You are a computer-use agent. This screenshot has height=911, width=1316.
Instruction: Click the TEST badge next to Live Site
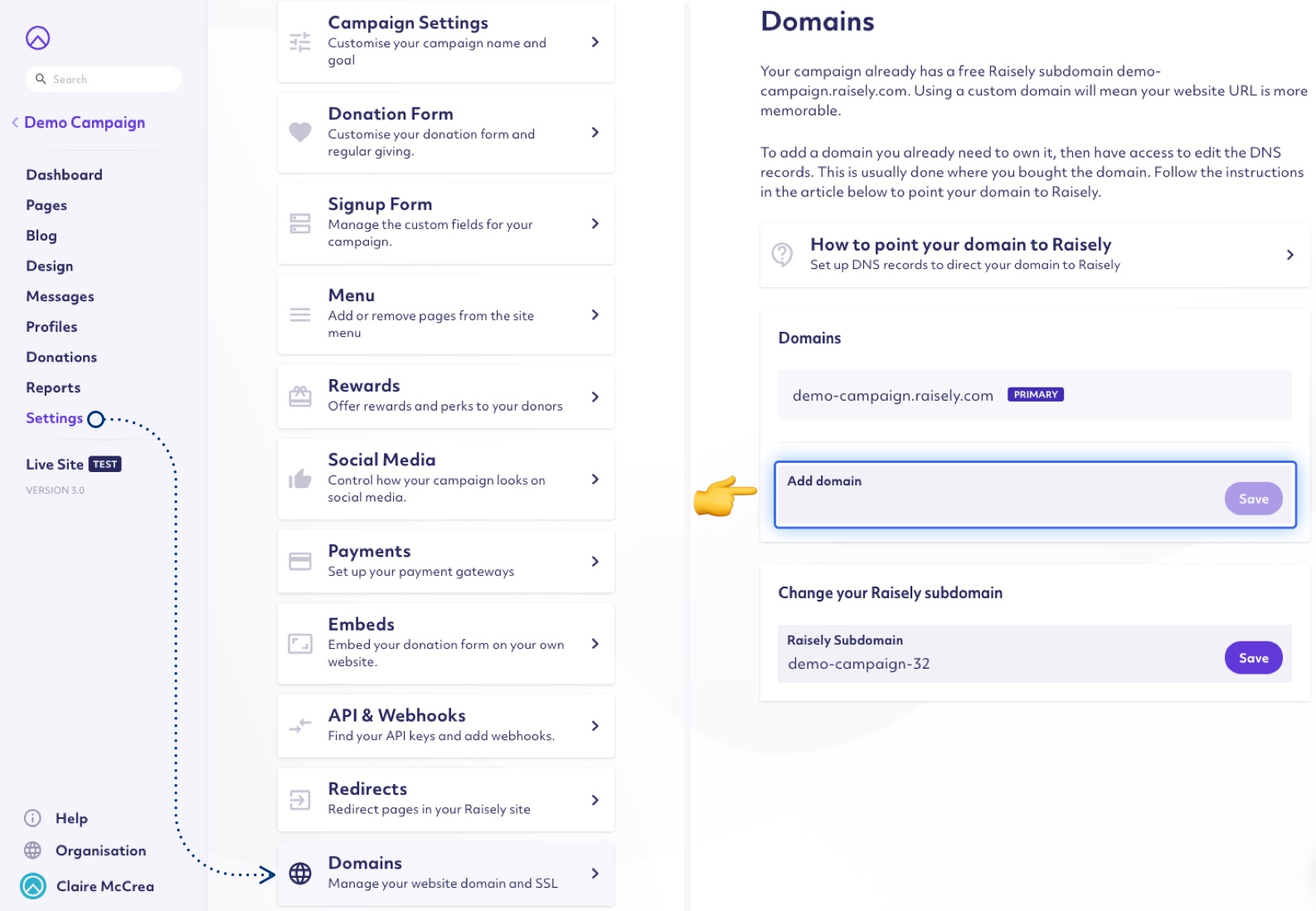point(105,465)
